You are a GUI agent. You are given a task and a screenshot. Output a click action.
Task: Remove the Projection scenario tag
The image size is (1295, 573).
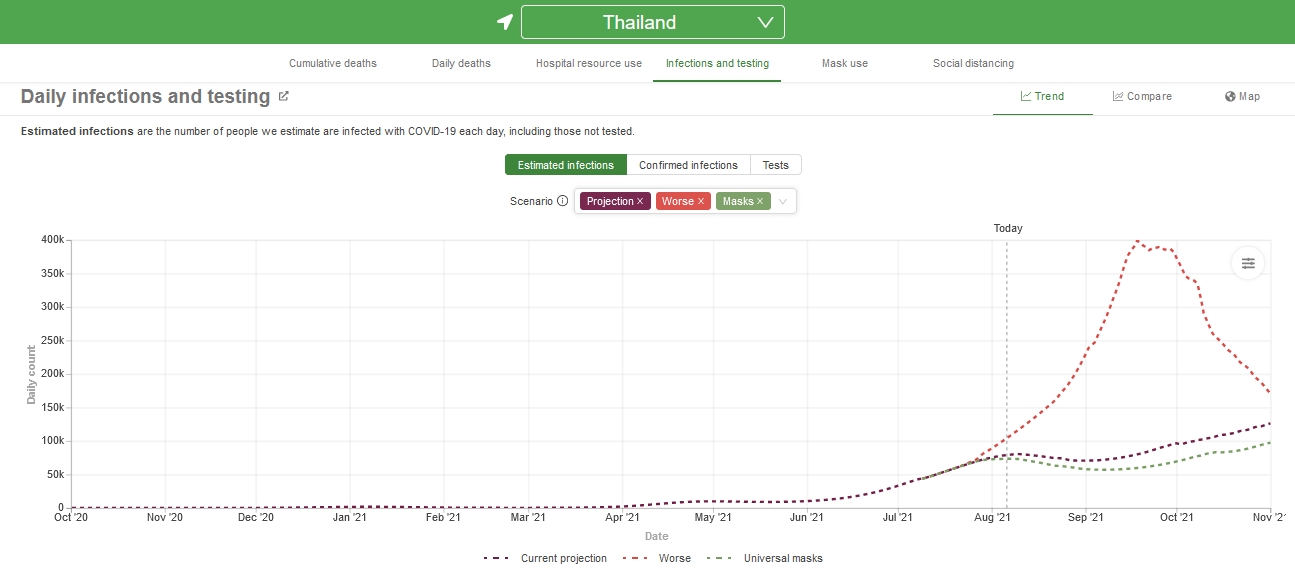(x=640, y=201)
